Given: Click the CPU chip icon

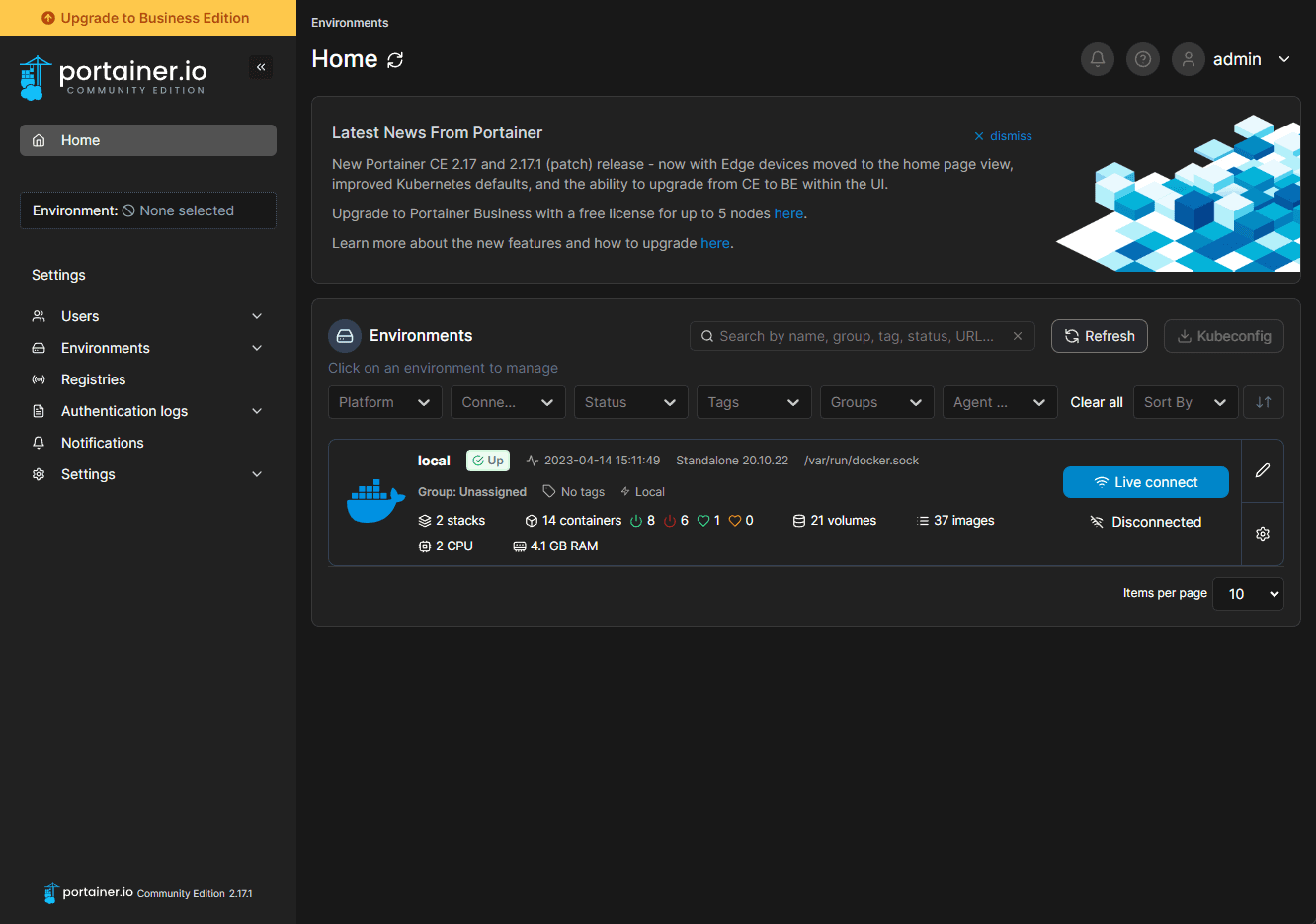Looking at the screenshot, I should tap(425, 546).
